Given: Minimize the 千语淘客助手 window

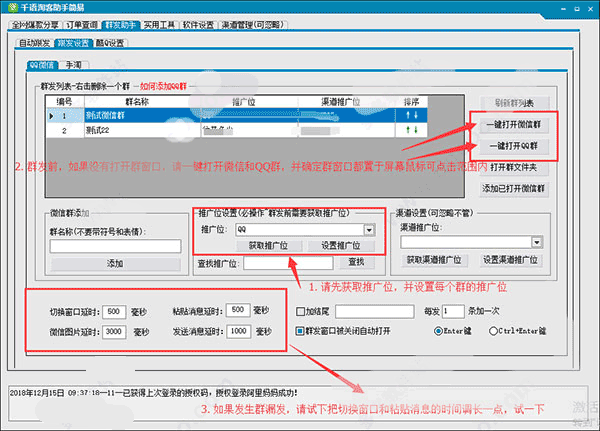Looking at the screenshot, I should (564, 8).
